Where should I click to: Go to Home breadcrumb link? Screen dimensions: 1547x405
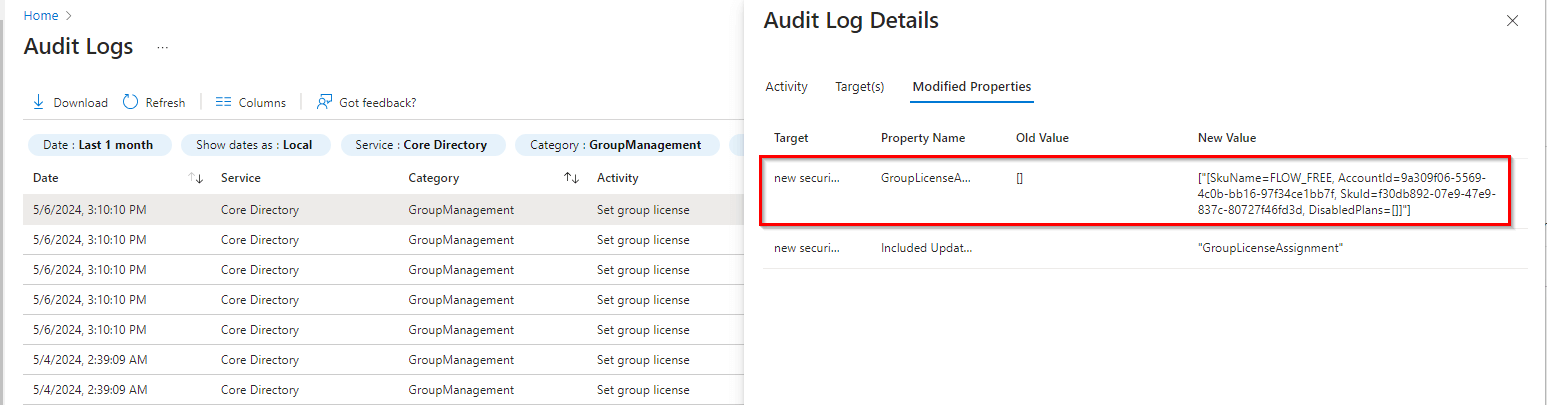point(41,16)
